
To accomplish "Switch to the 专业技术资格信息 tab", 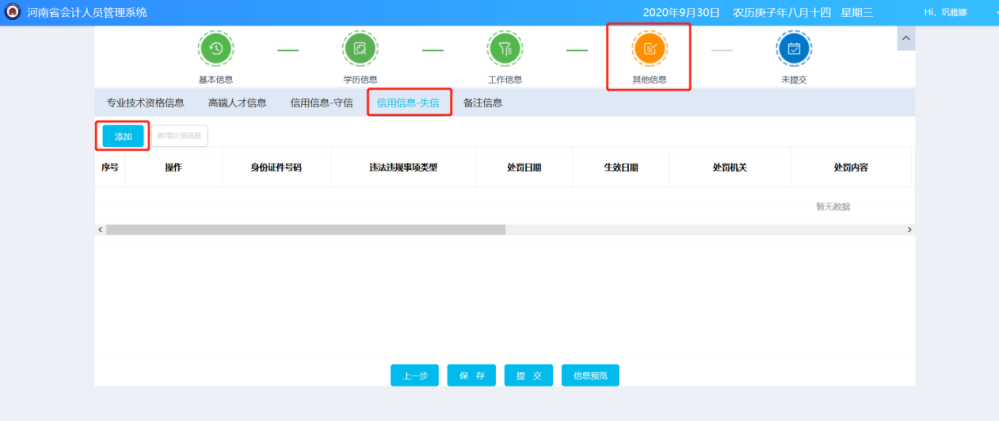I will 146,102.
